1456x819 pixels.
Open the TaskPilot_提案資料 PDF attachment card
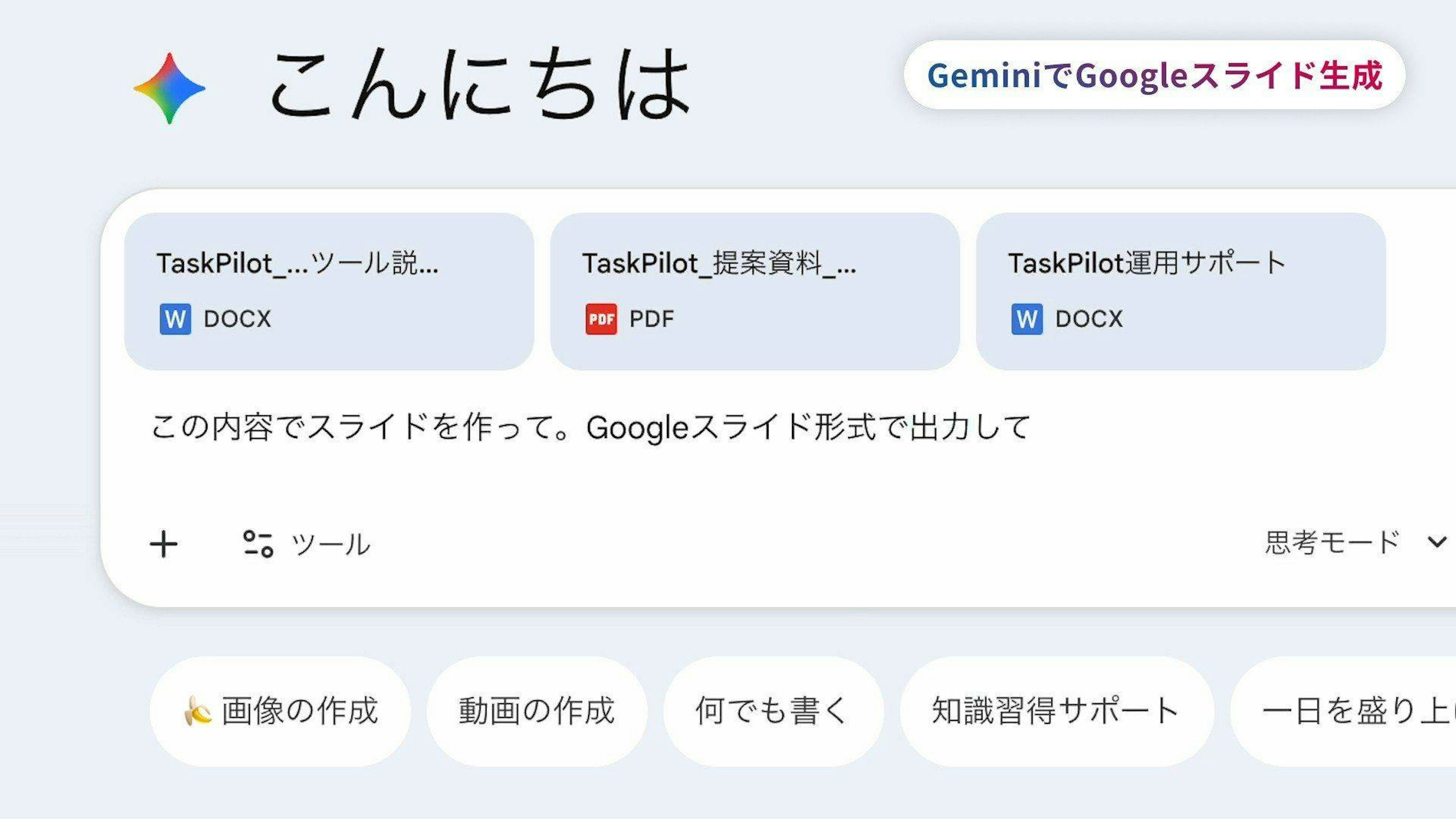[x=755, y=291]
